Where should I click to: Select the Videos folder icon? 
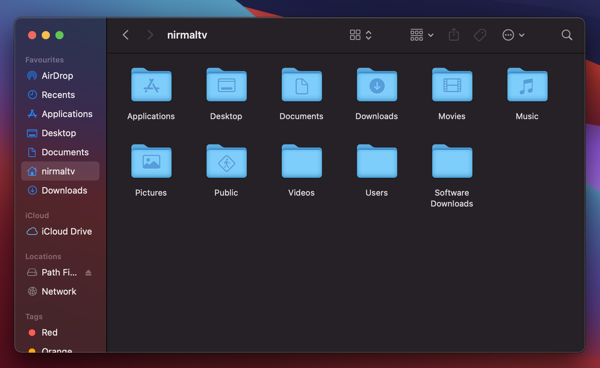point(302,161)
